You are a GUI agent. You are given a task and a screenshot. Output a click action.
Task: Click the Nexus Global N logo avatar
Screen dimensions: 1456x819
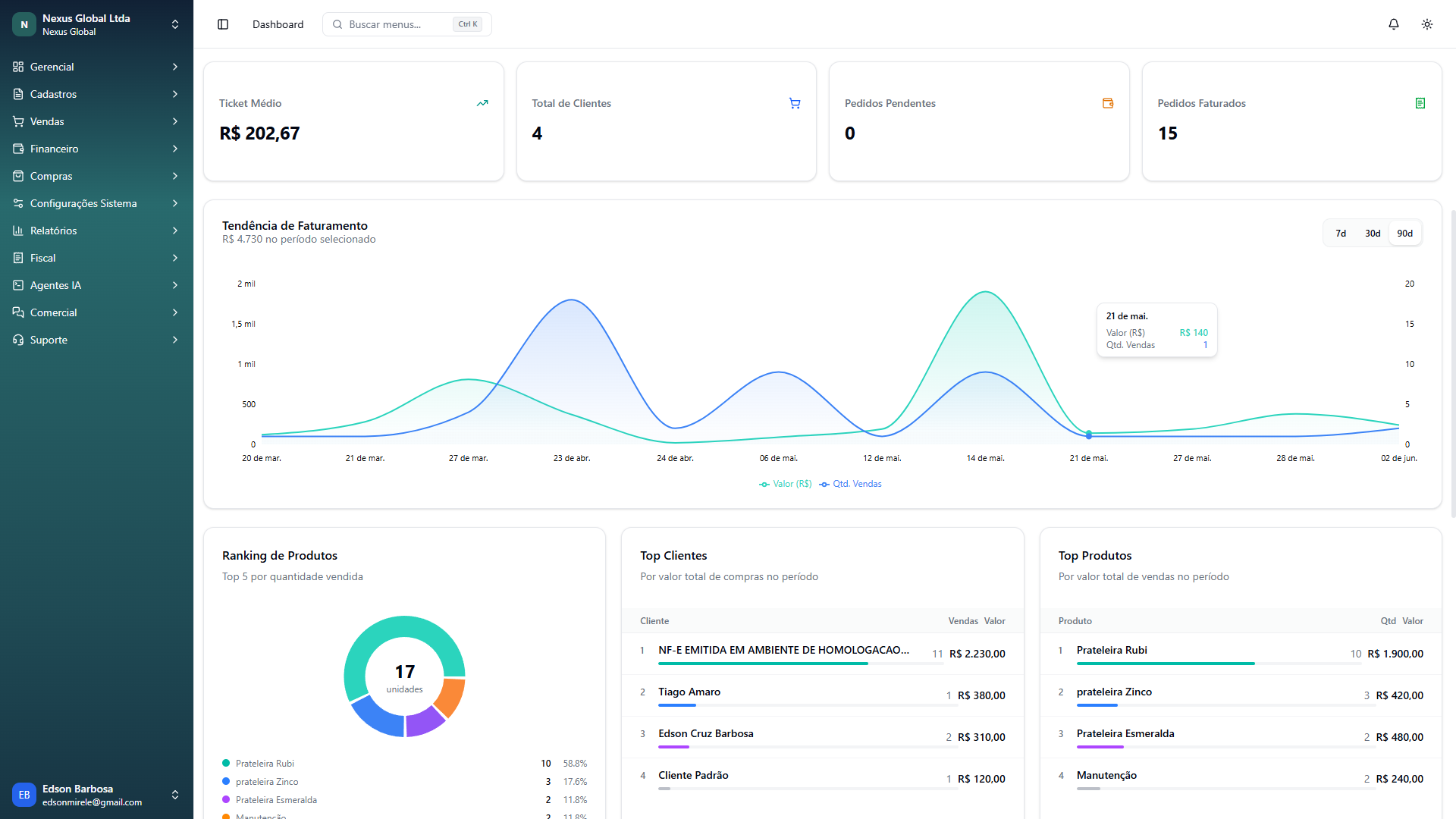[24, 24]
